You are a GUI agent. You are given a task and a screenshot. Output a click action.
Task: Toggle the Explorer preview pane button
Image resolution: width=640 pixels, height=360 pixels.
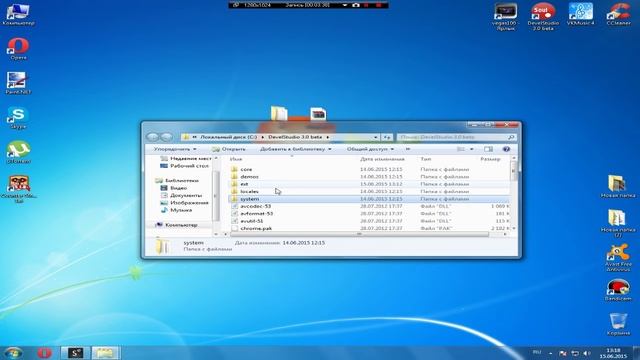pyautogui.click(x=488, y=149)
